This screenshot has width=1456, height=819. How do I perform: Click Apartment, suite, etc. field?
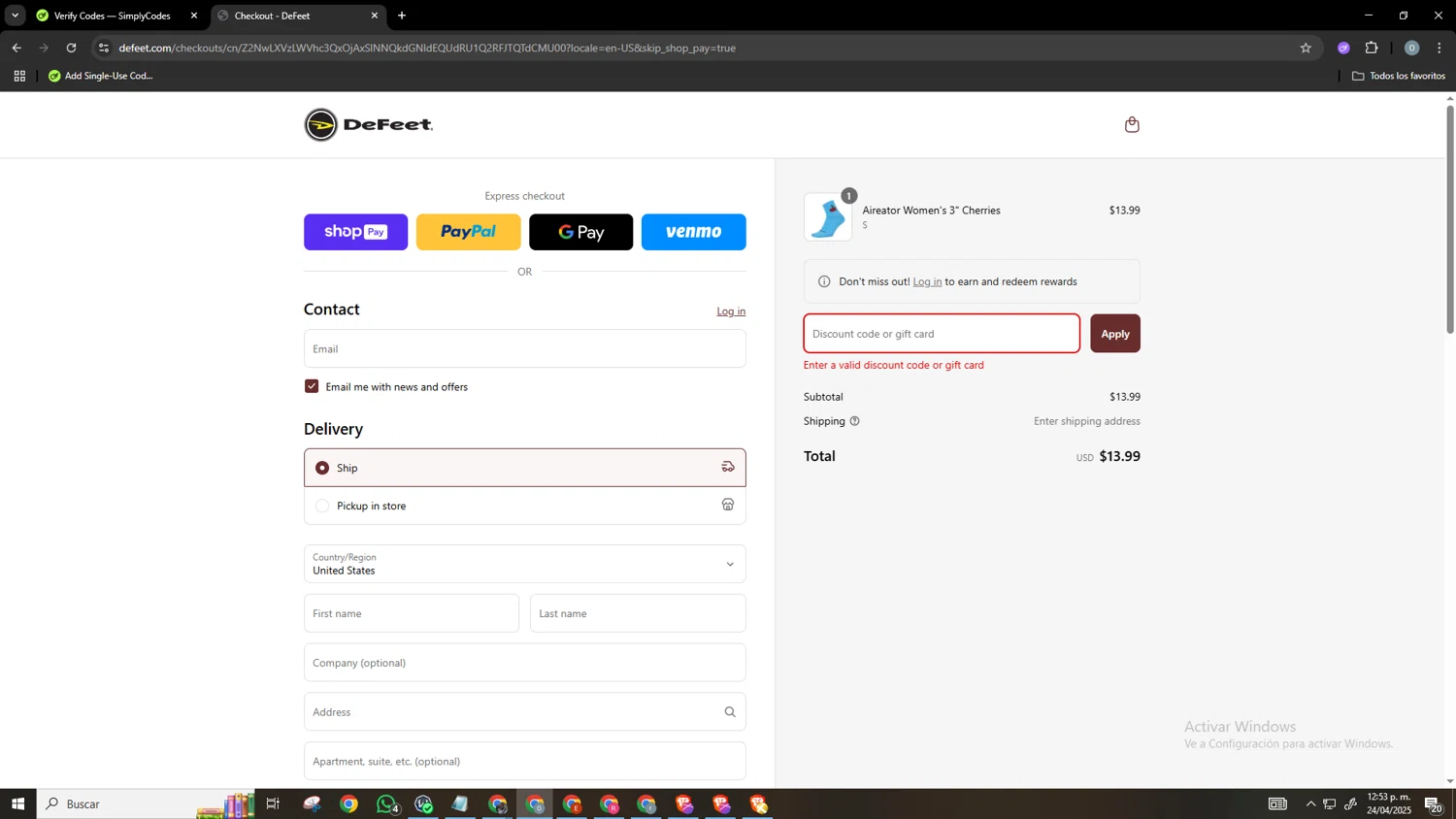(x=525, y=762)
